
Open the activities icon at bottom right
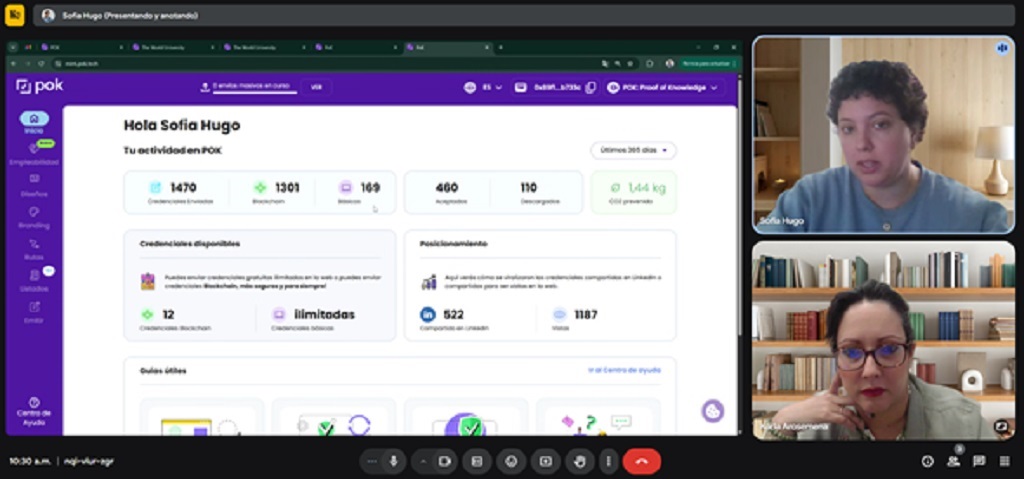1004,461
